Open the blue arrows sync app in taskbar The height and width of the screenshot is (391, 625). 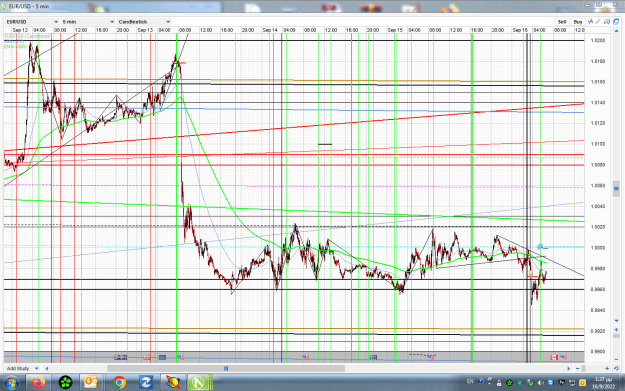coord(146,383)
